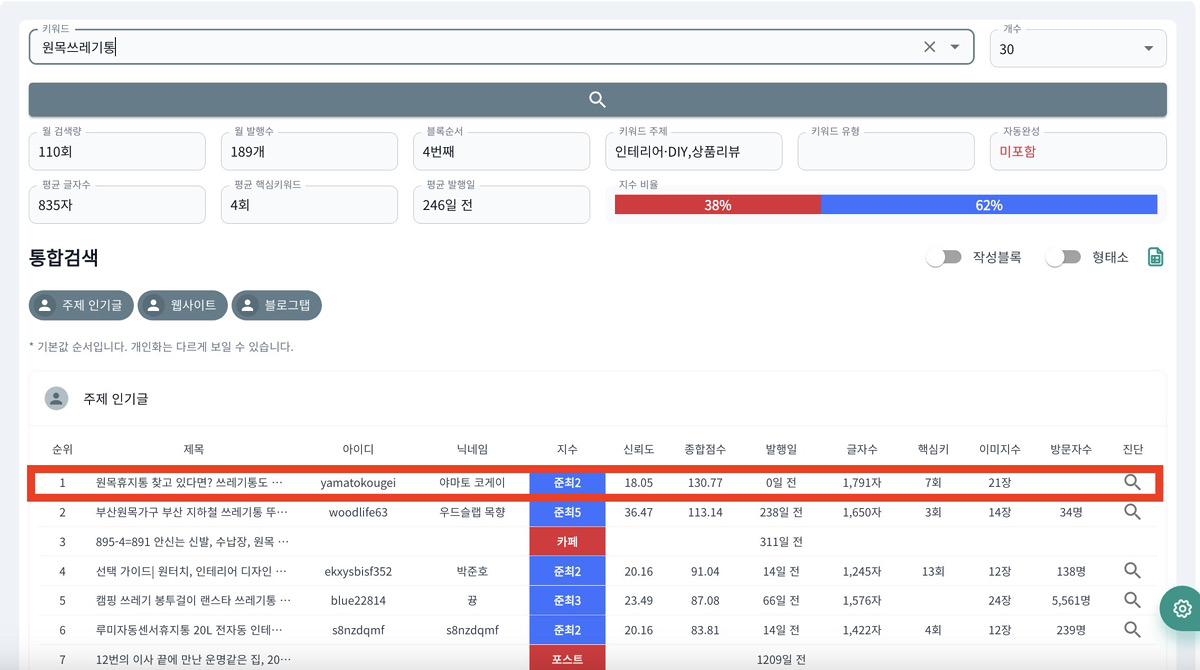
Task: Click the red 38% index ratio bar
Action: pyautogui.click(x=717, y=205)
